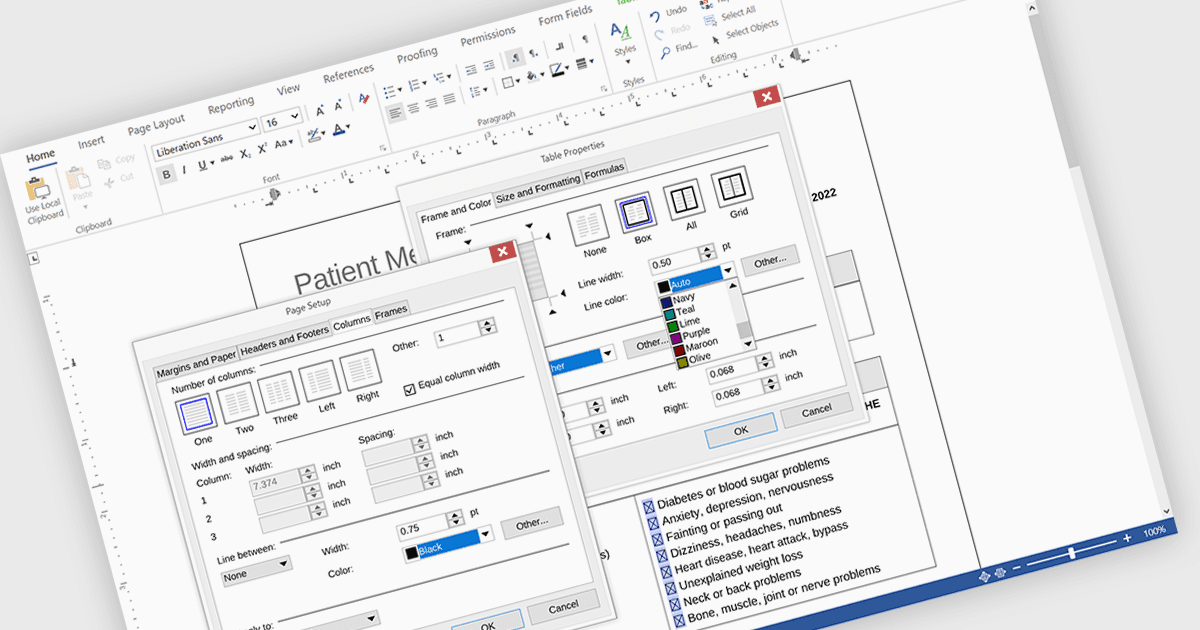Click the Center paragraph alignment icon
Image resolution: width=1200 pixels, height=630 pixels.
click(414, 107)
